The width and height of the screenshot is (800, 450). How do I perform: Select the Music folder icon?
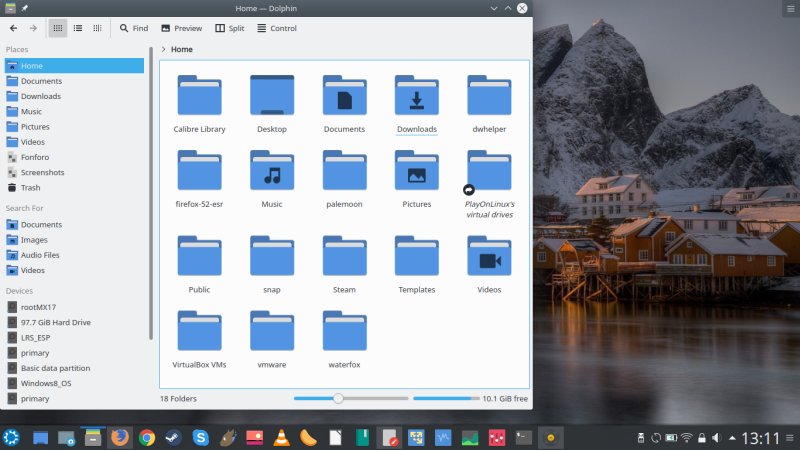271,172
